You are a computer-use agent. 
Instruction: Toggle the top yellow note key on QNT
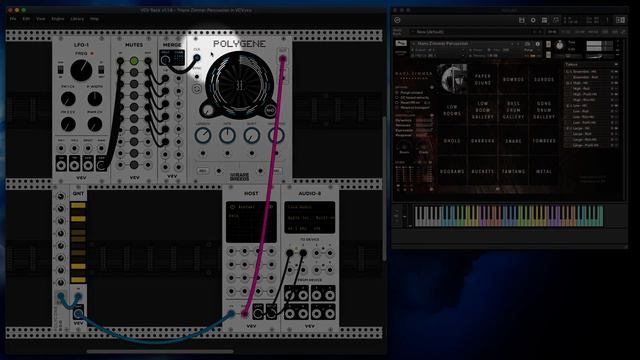[x=78, y=205]
